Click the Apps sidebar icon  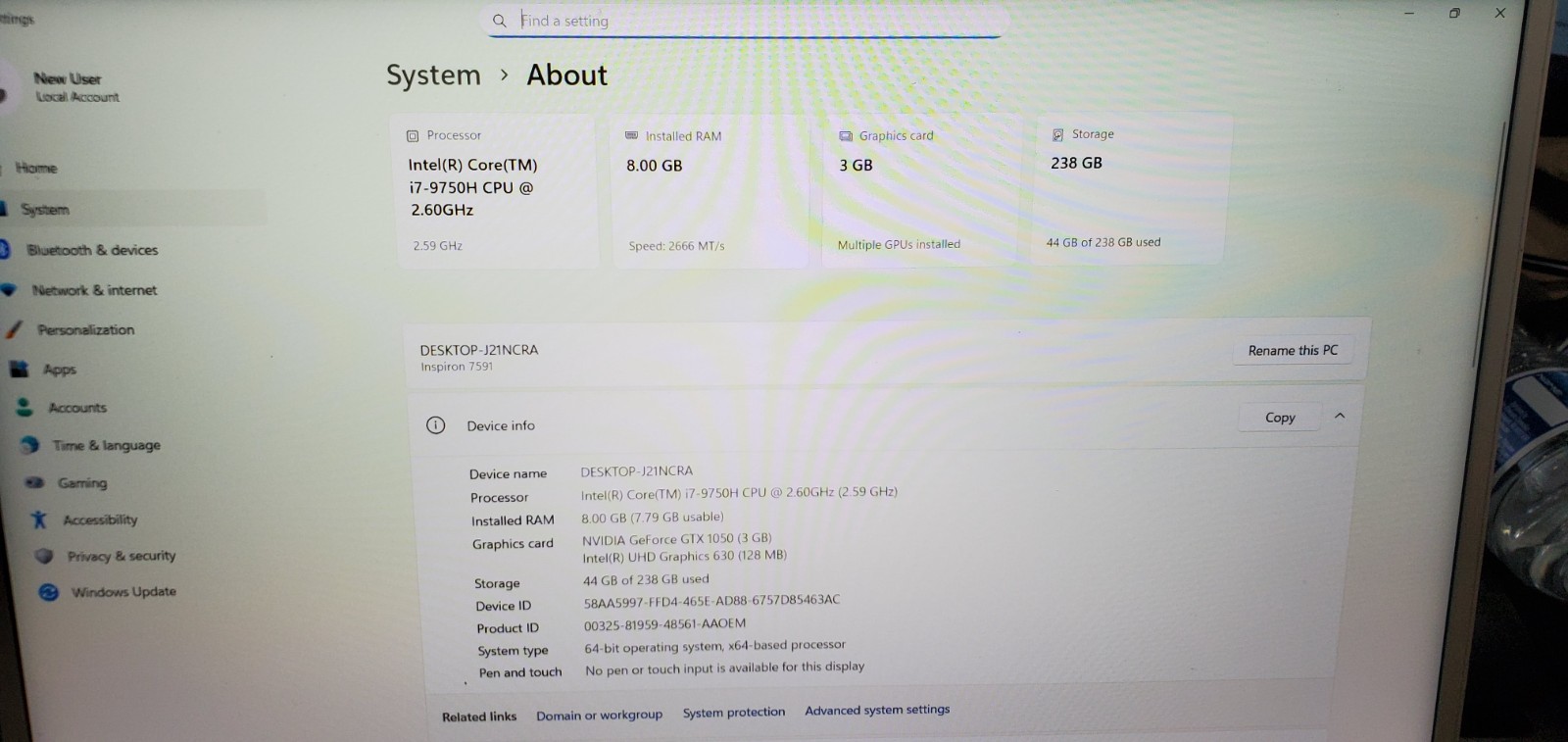click(19, 370)
